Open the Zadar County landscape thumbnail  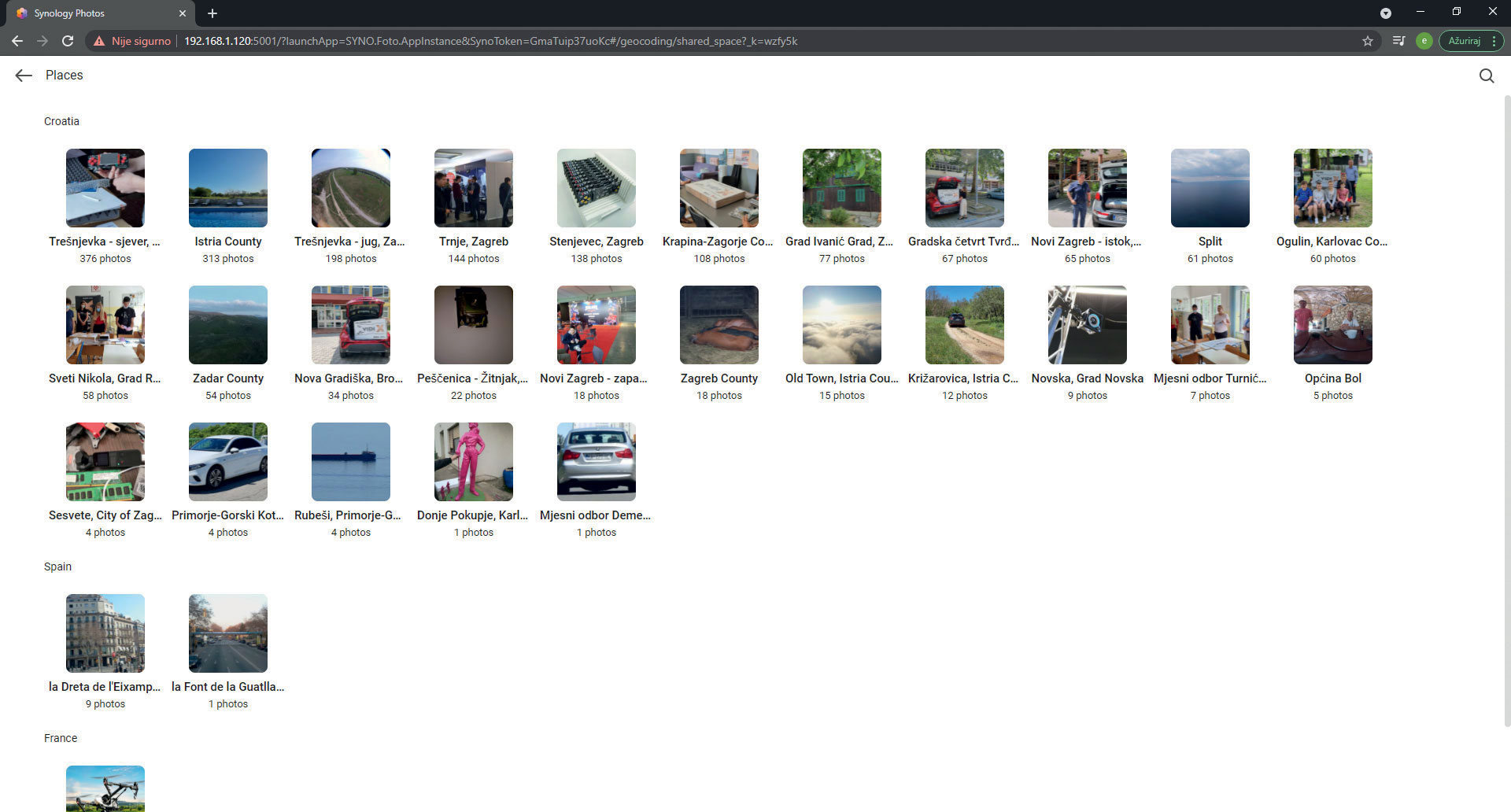pyautogui.click(x=228, y=325)
